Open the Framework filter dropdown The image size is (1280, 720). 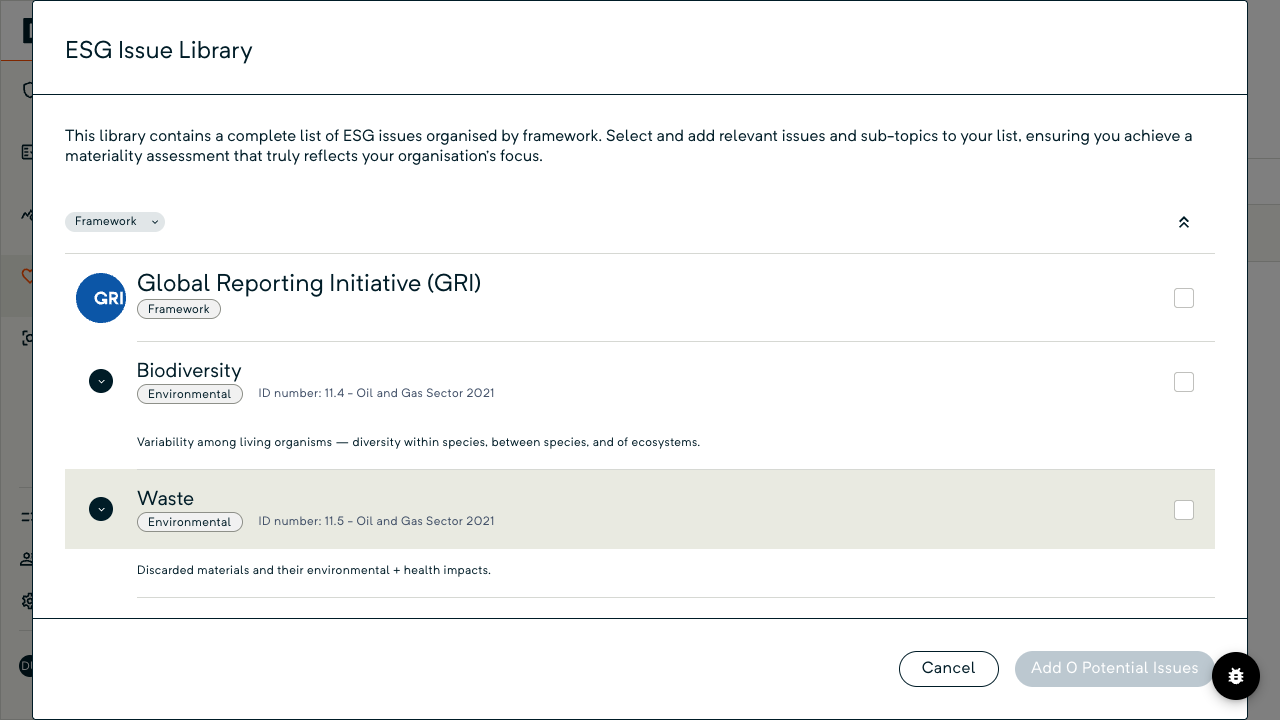pos(115,222)
